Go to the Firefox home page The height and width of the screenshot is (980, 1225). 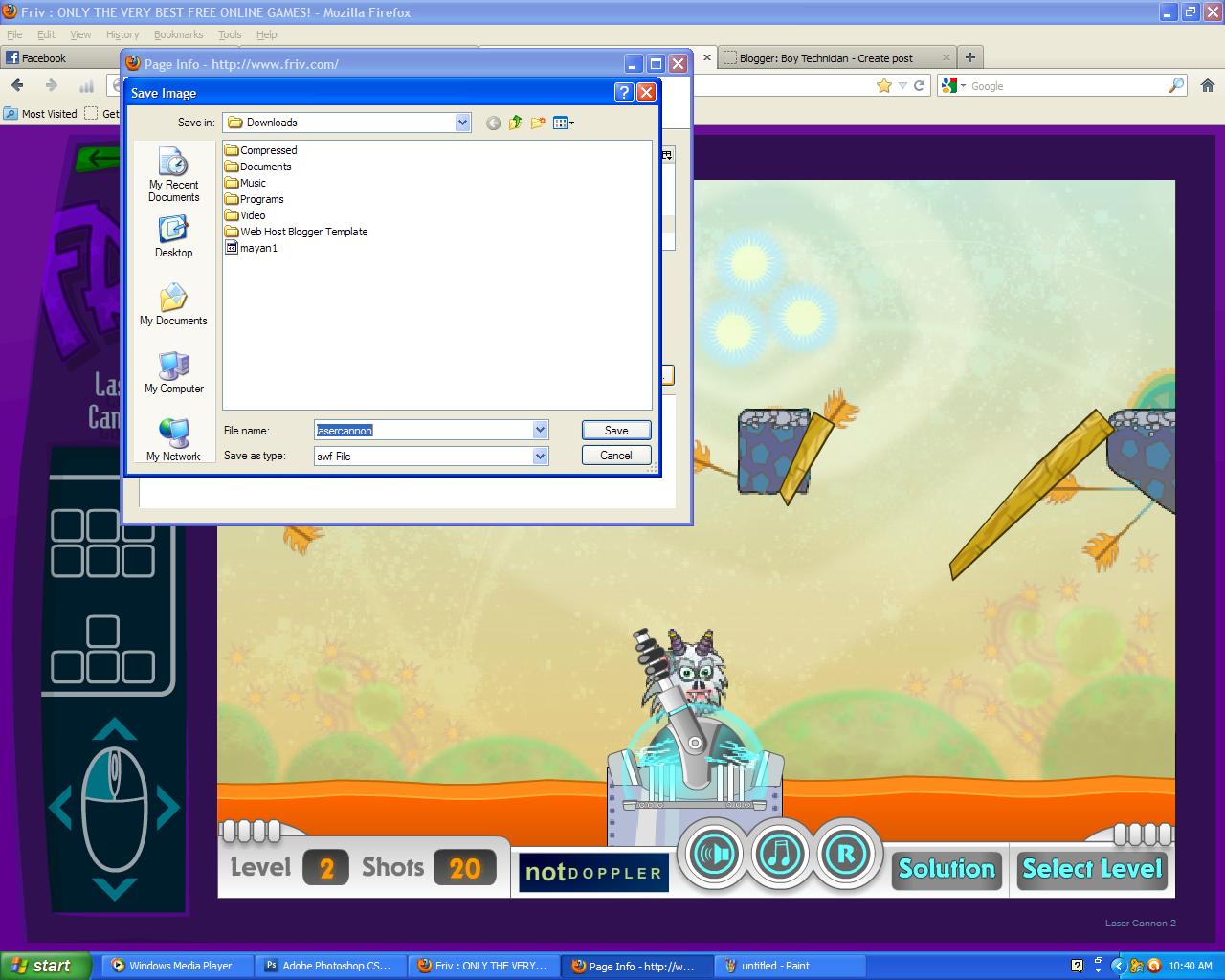(x=1207, y=85)
